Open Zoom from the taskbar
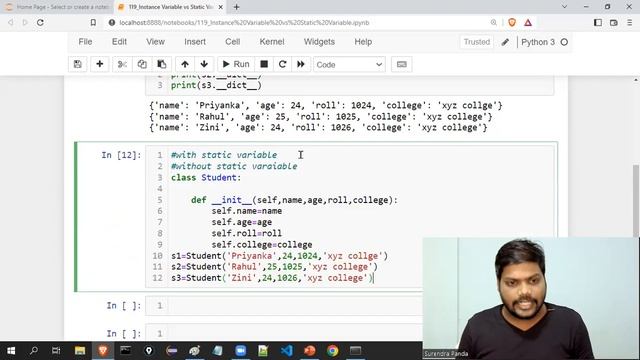640x360 pixels. click(240, 351)
